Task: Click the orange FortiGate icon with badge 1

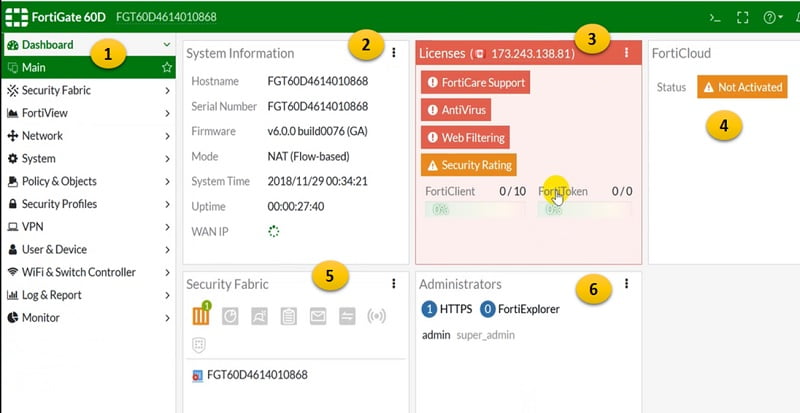Action: (201, 314)
